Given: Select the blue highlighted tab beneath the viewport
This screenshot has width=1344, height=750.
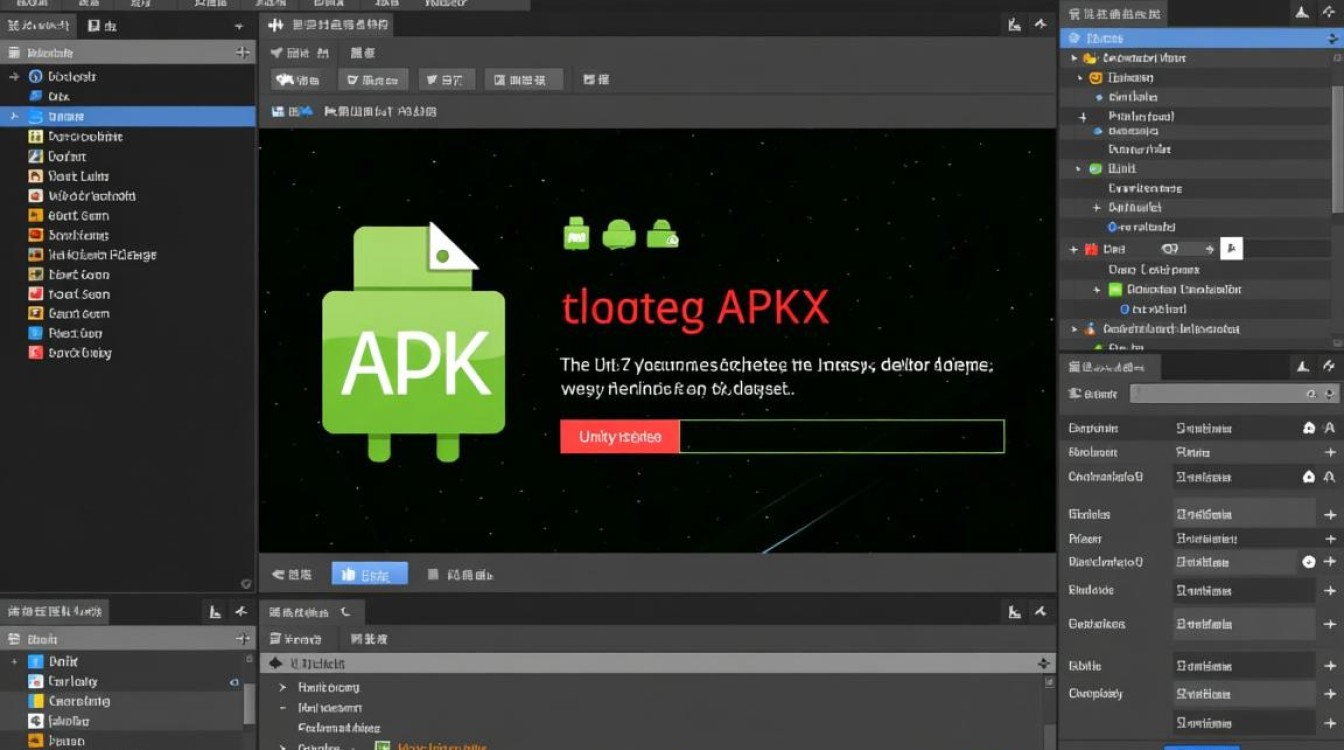Looking at the screenshot, I should (370, 574).
